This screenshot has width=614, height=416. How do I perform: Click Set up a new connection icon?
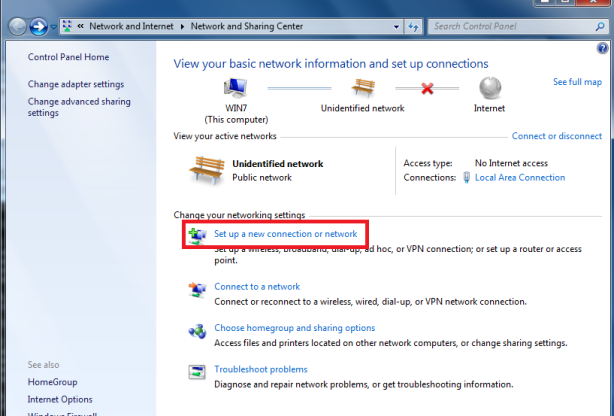click(197, 235)
